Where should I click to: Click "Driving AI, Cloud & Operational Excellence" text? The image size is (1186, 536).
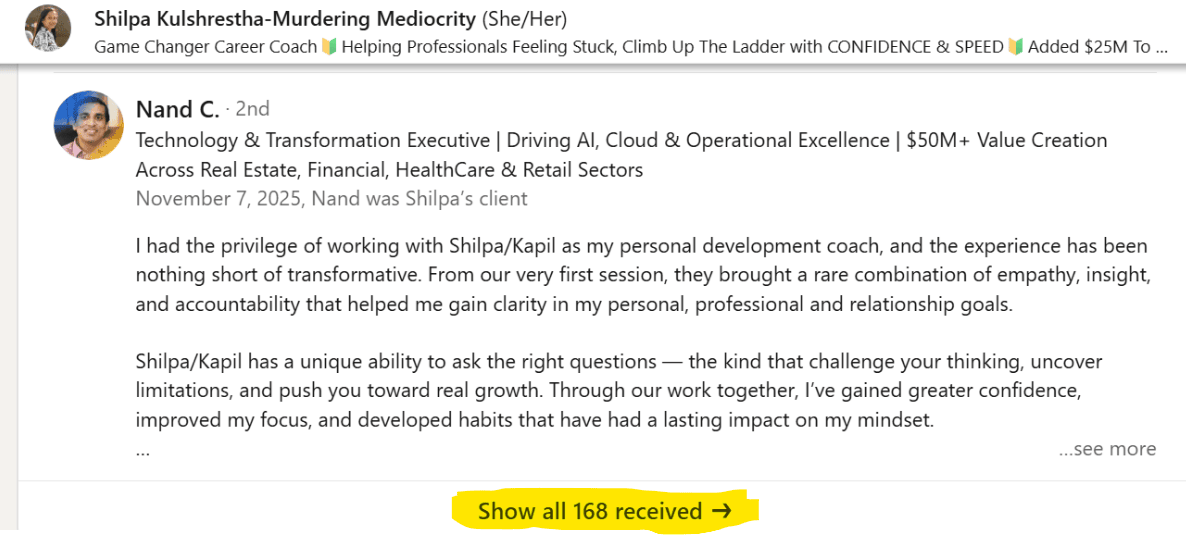coord(700,140)
